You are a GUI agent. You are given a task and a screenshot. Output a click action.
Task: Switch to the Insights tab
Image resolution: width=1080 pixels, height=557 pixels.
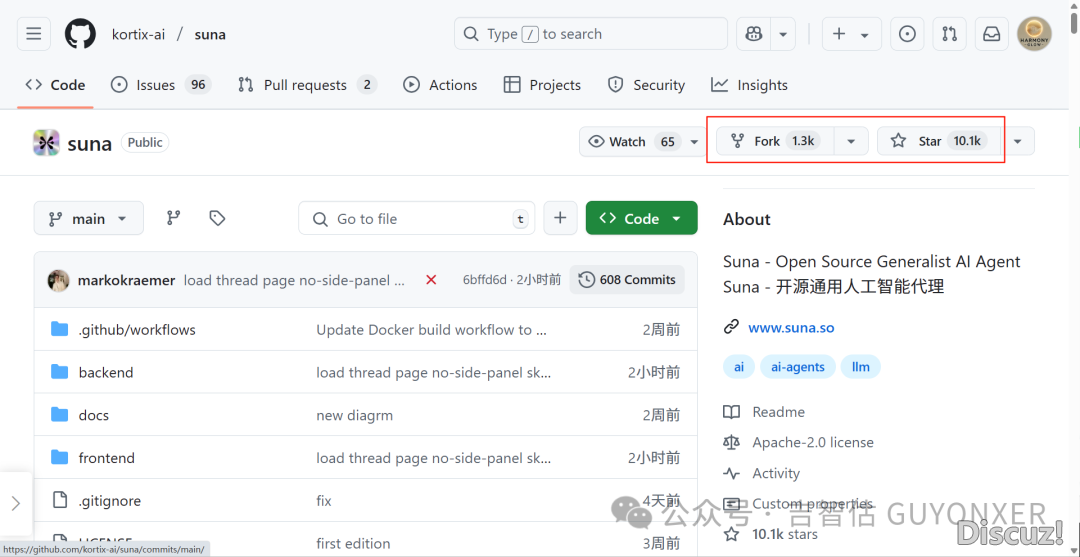pos(749,85)
